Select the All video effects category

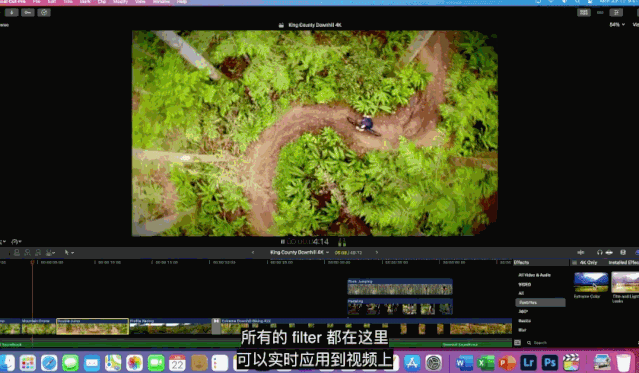coord(521,294)
